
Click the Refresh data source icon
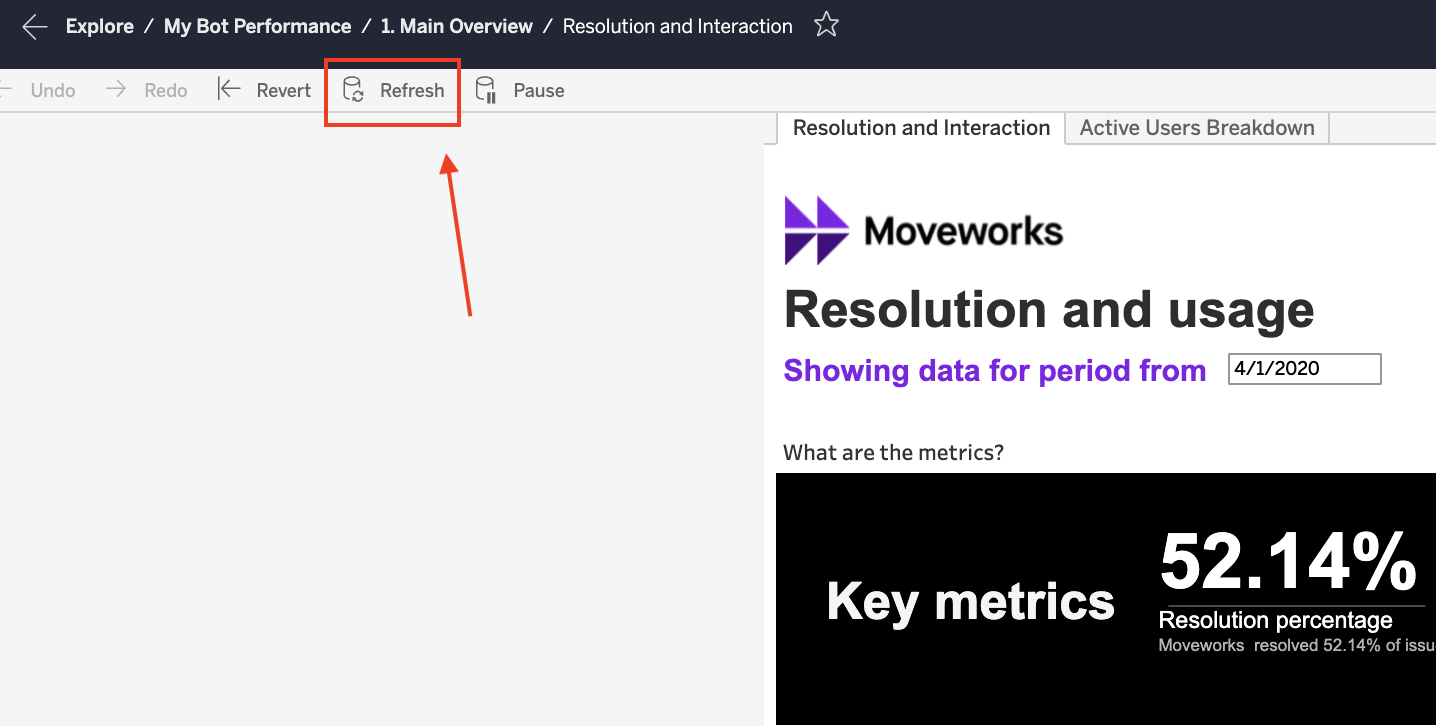pyautogui.click(x=353, y=90)
